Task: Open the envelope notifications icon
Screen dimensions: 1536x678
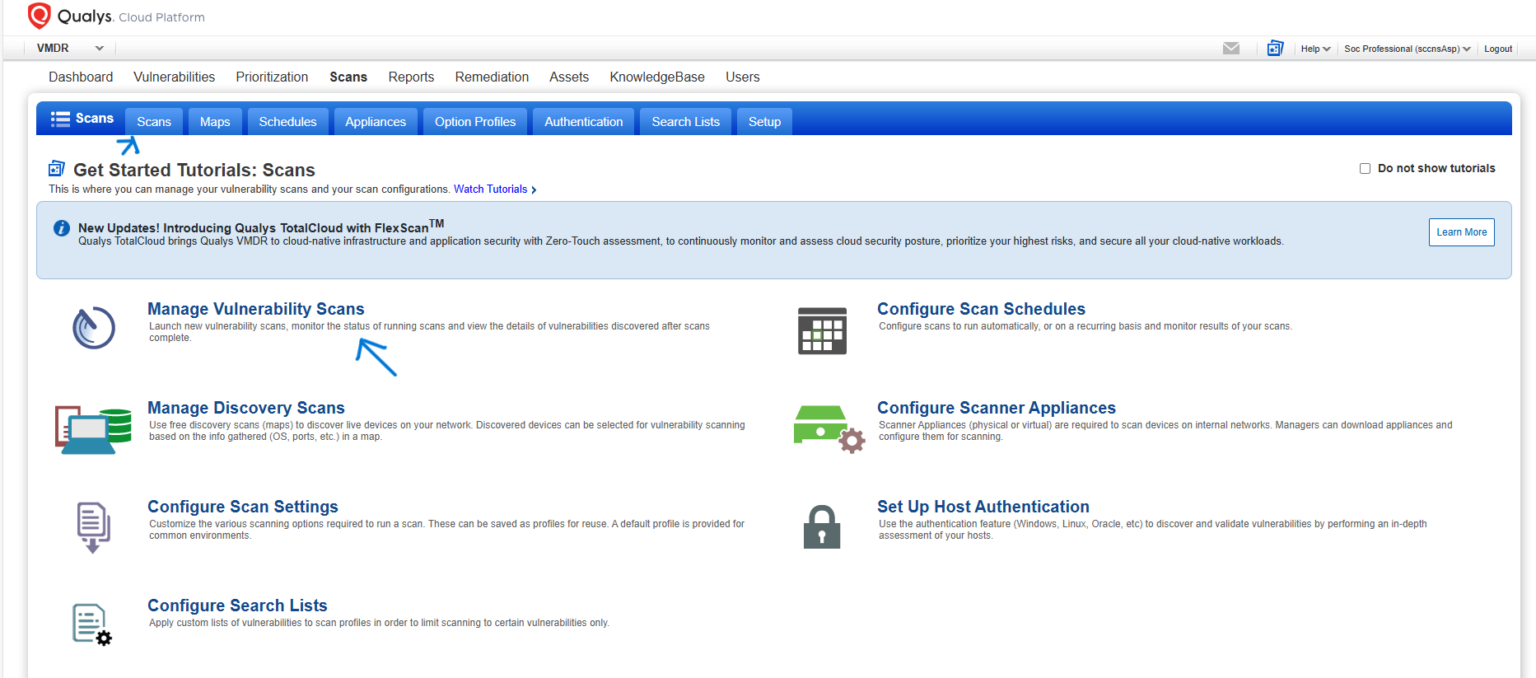Action: click(x=1230, y=48)
